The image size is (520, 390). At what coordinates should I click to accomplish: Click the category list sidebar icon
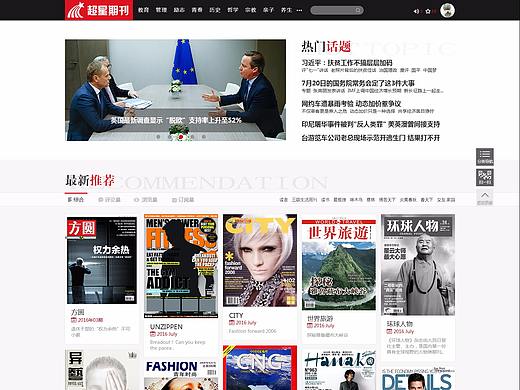[x=485, y=157]
